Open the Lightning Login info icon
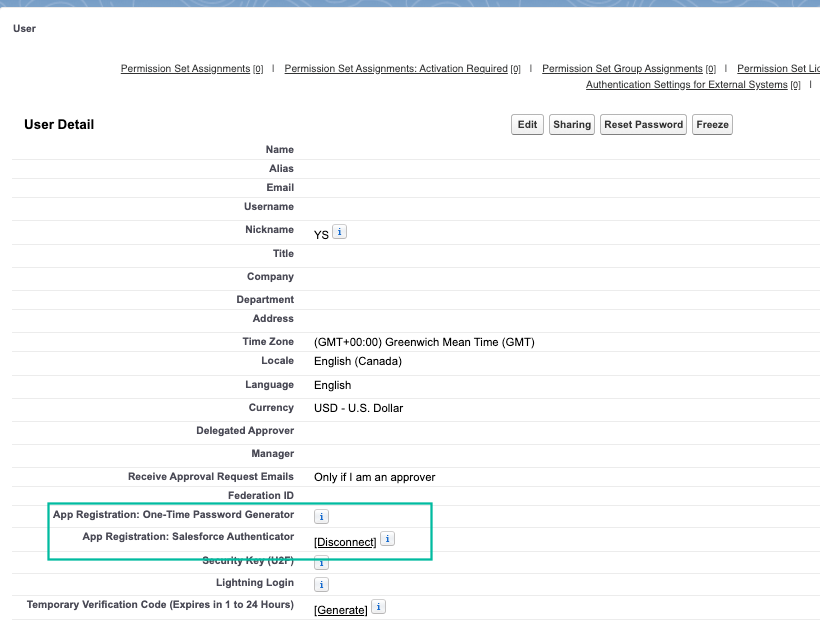820x634 pixels. [320, 584]
